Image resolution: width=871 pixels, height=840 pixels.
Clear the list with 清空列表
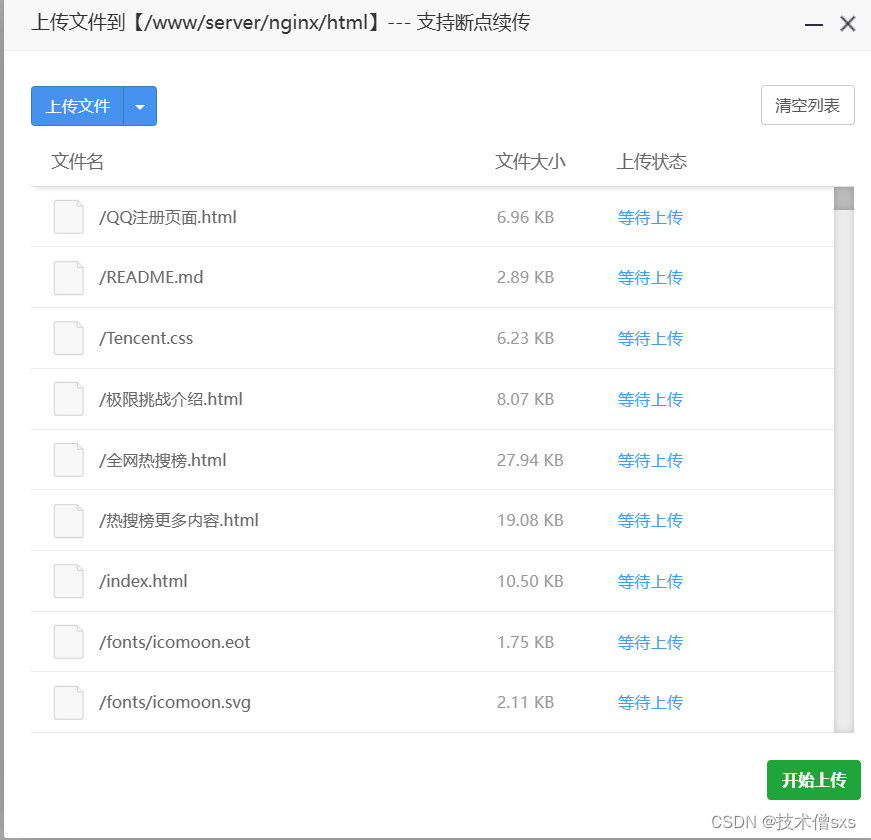807,105
